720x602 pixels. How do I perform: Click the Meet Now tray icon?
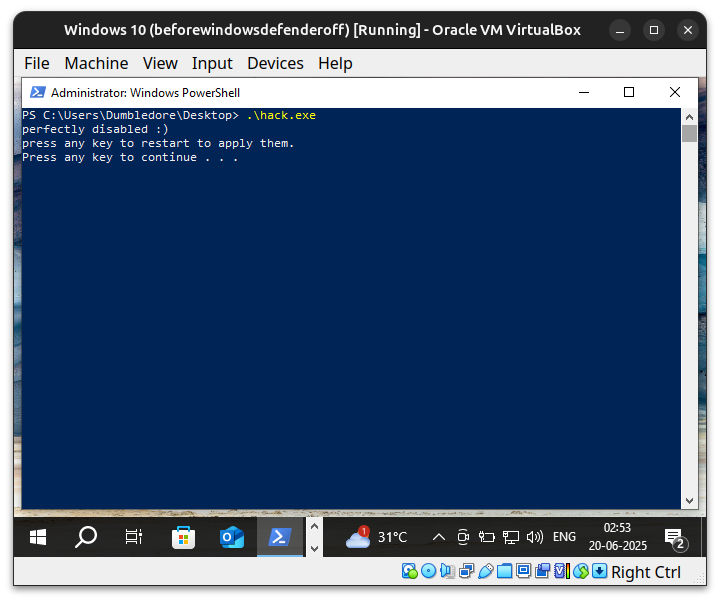click(463, 537)
